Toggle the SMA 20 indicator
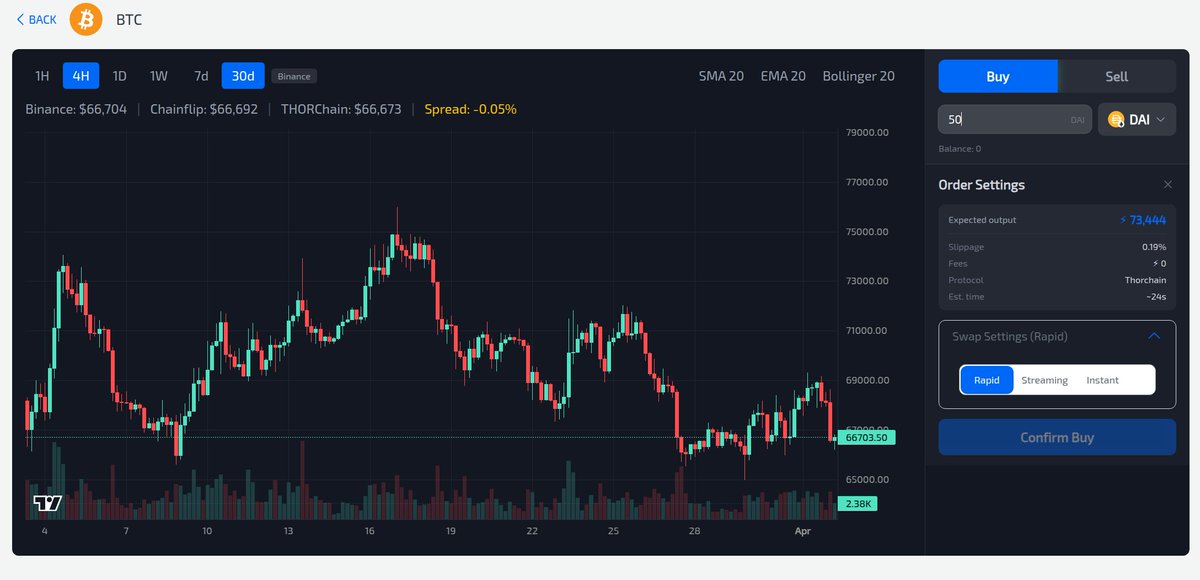1200x580 pixels. [721, 76]
